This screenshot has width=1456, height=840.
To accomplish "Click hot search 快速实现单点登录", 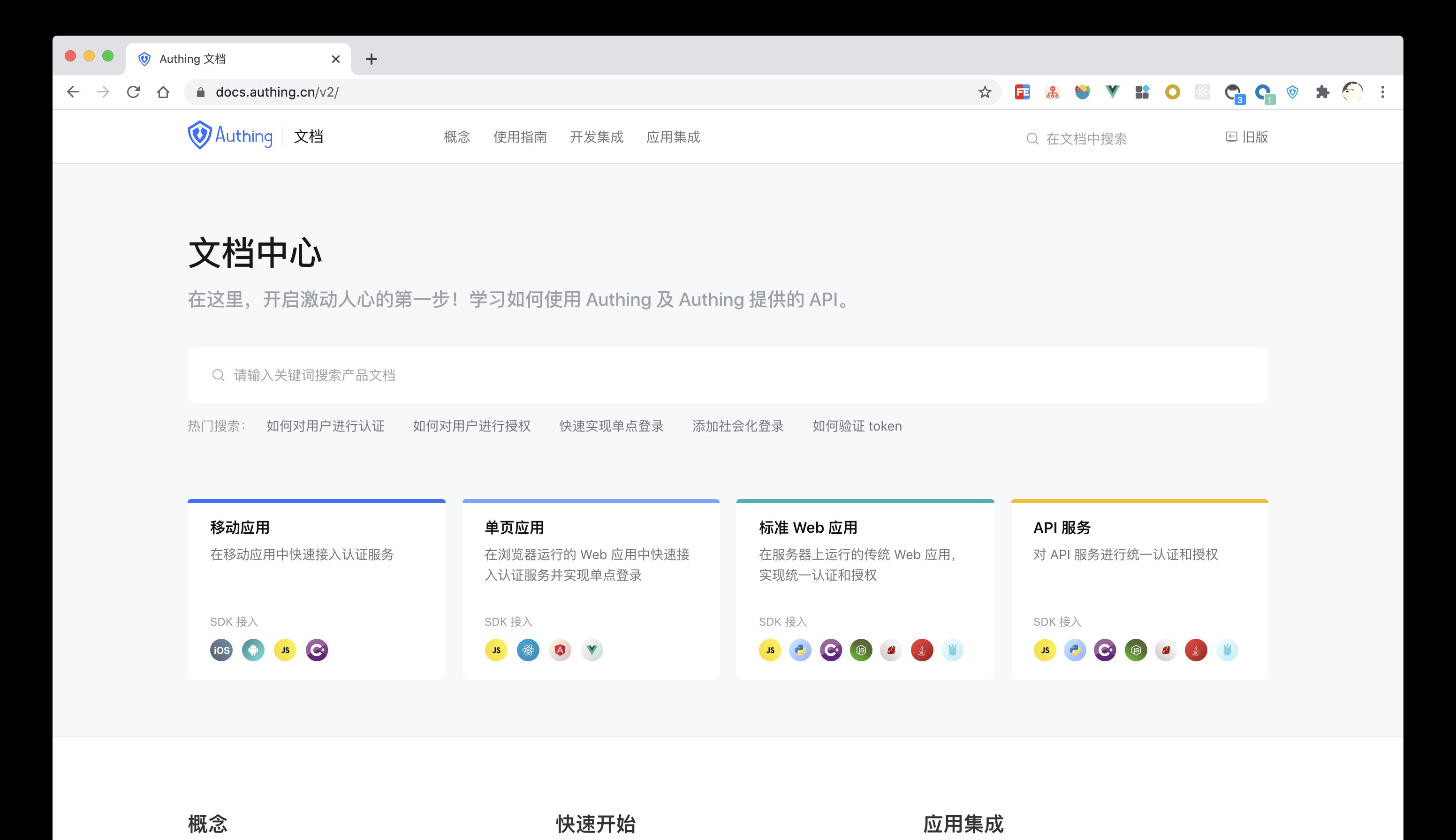I will 612,426.
